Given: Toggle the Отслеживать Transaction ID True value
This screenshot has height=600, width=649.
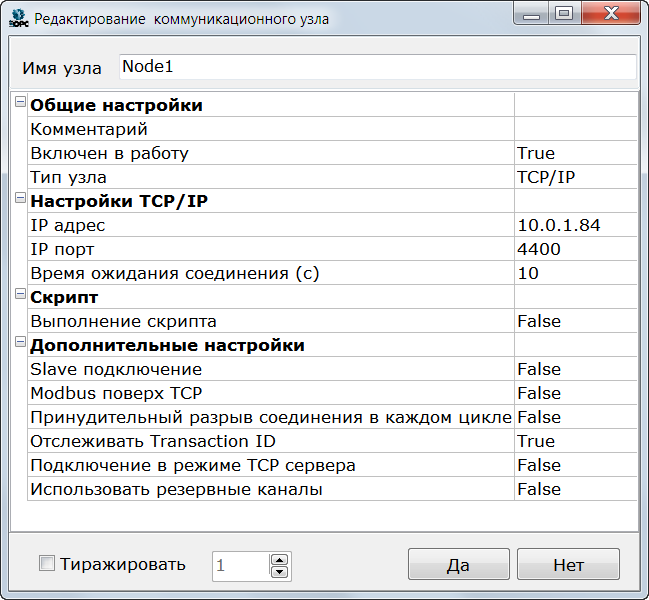Looking at the screenshot, I should click(576, 441).
